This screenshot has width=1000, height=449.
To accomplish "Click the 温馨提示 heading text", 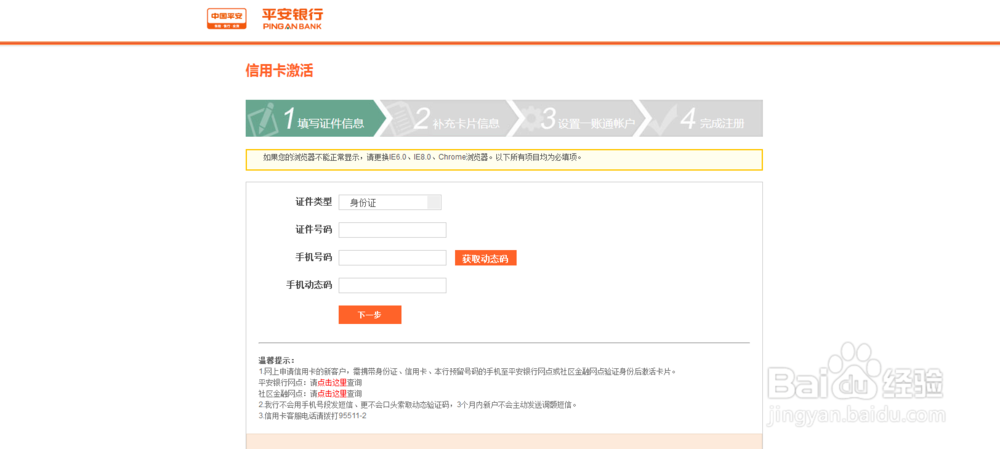I will click(276, 360).
